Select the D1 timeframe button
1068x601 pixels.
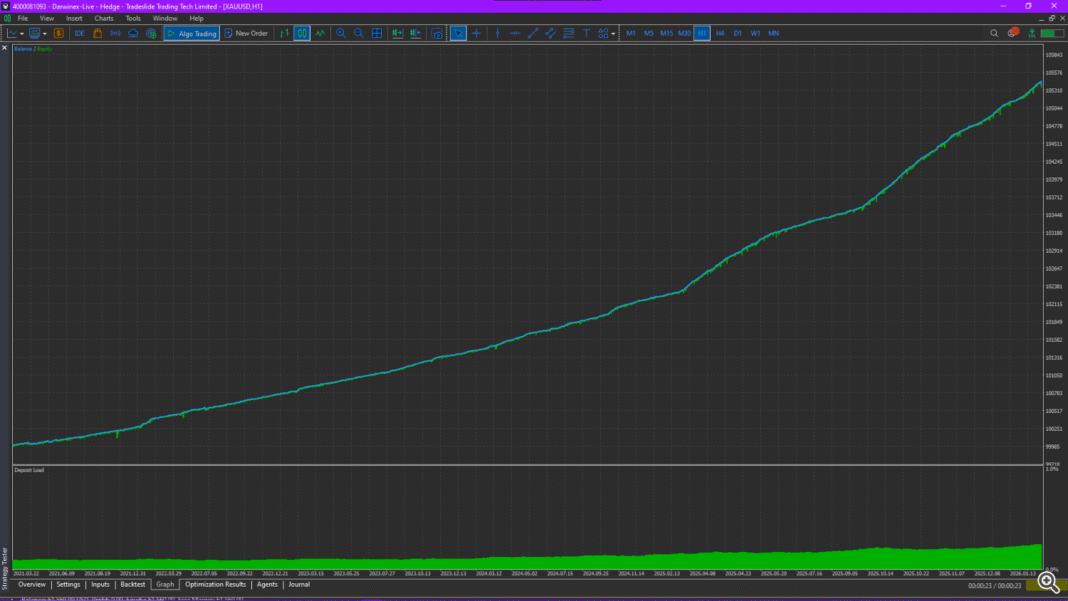738,33
